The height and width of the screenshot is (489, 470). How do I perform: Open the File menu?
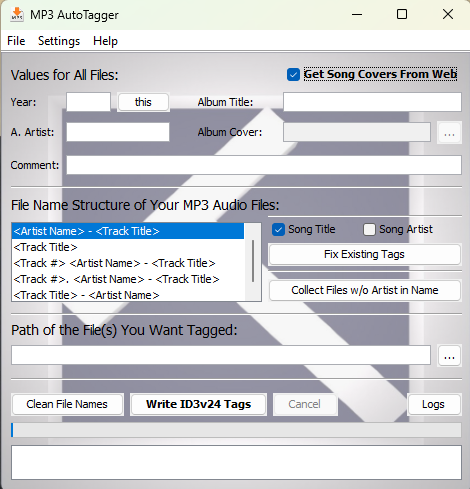point(16,41)
